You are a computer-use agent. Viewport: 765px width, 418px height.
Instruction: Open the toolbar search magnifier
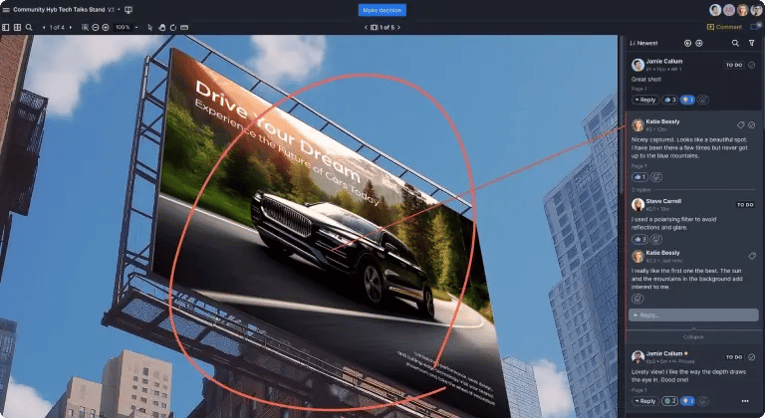pyautogui.click(x=29, y=27)
